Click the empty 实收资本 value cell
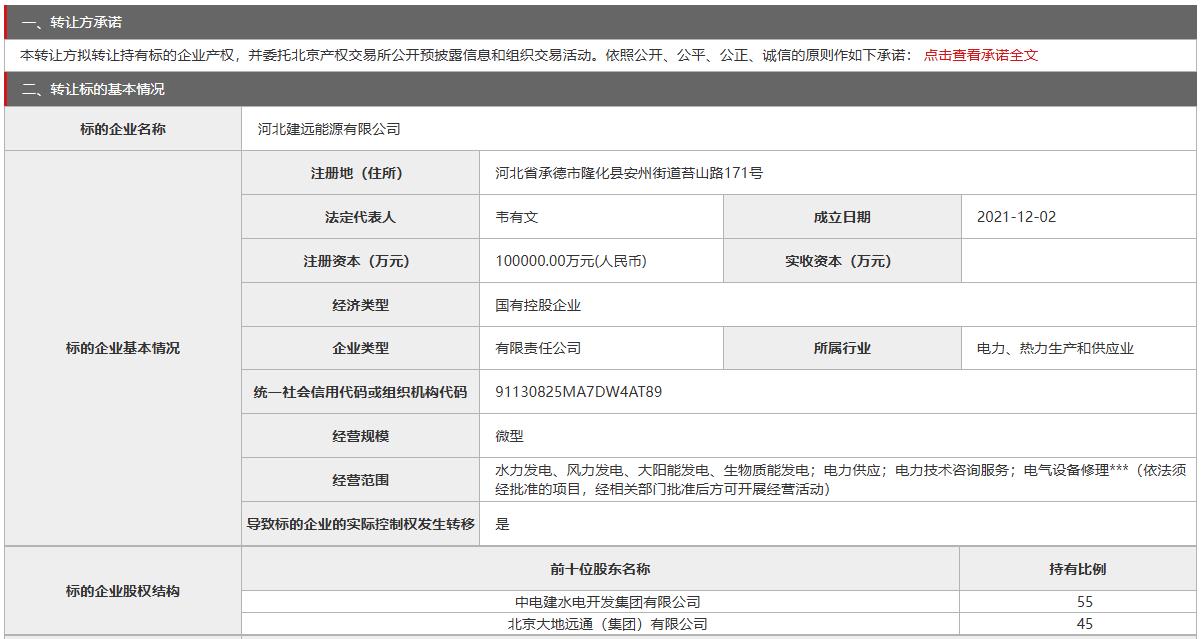This screenshot has width=1202, height=639. (1078, 261)
